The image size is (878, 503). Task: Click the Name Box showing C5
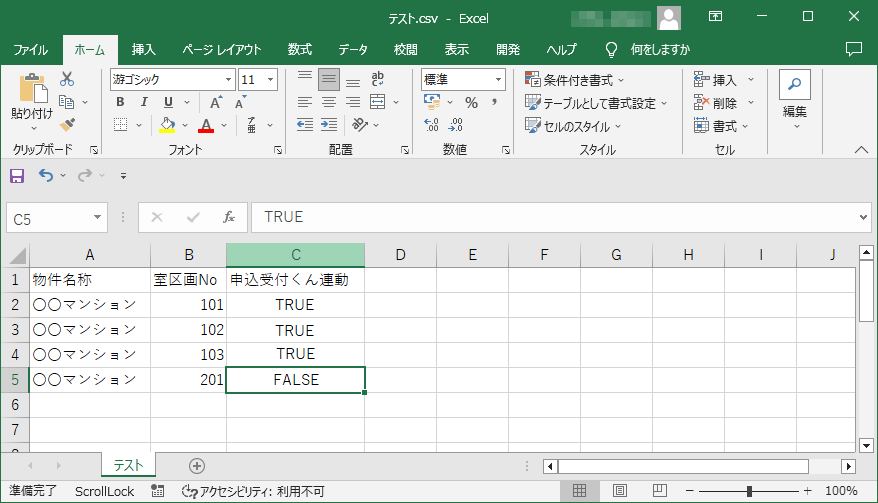[x=48, y=217]
